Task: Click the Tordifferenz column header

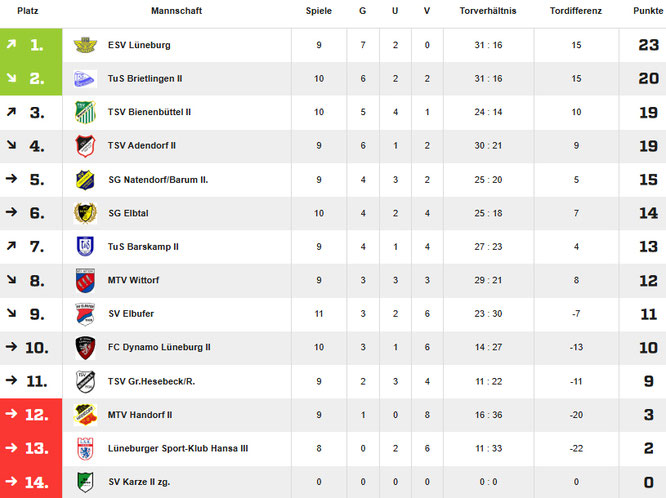Action: pyautogui.click(x=576, y=10)
